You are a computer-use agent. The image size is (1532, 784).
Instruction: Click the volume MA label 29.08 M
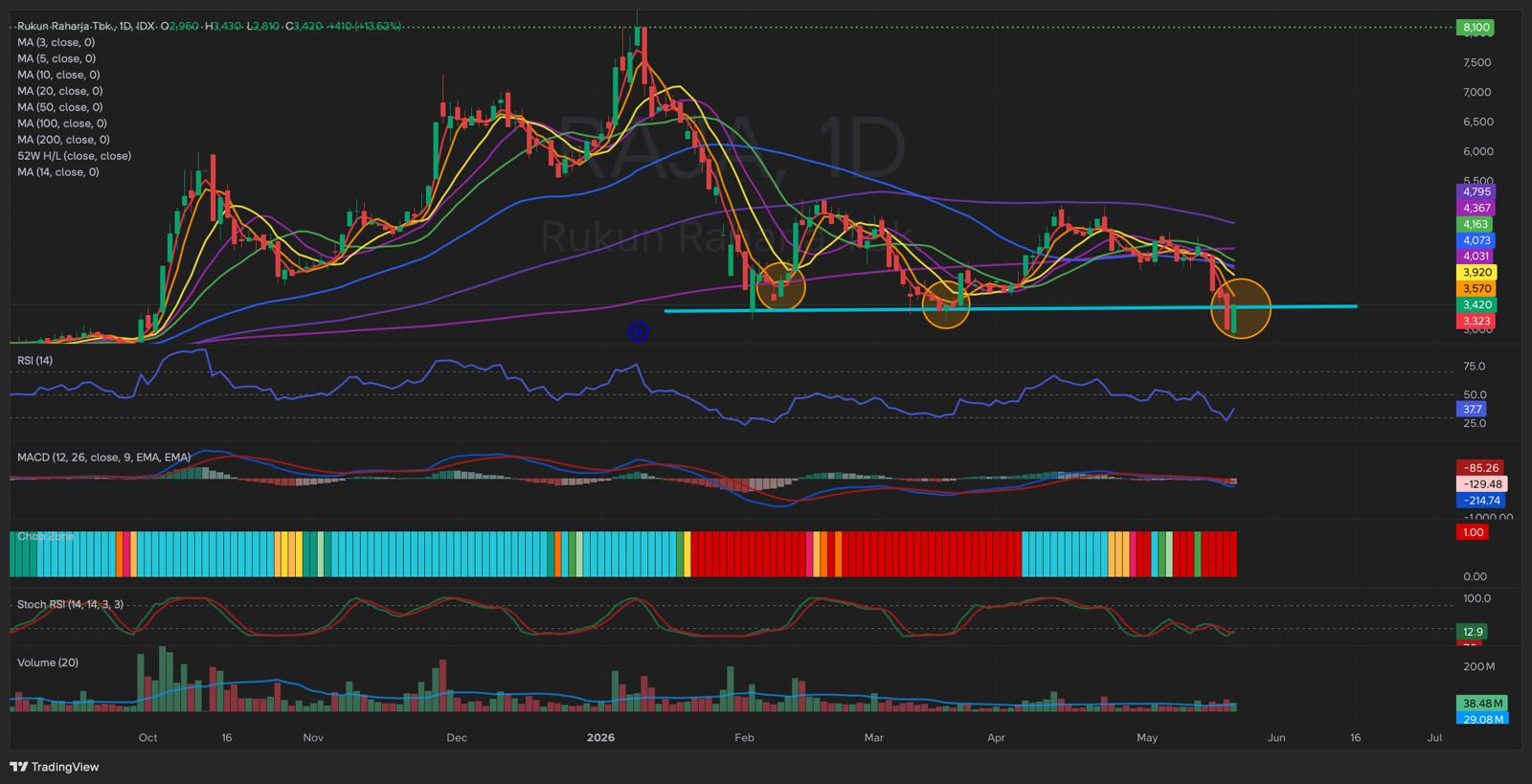[x=1482, y=719]
